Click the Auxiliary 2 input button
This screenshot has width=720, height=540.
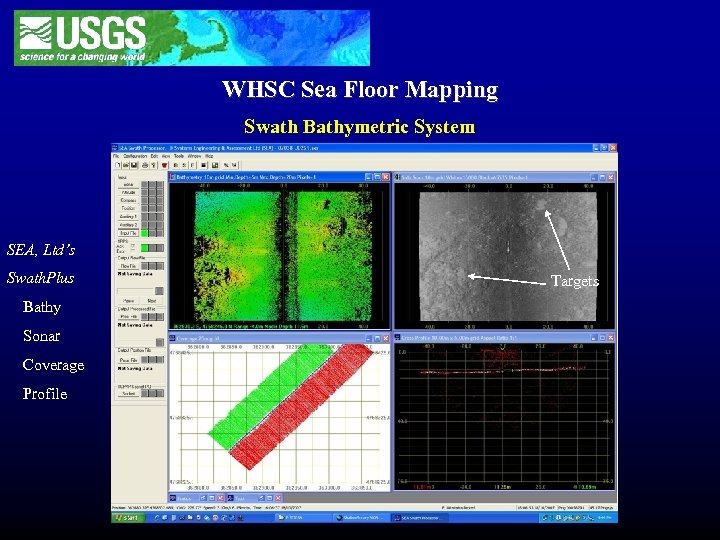point(128,225)
